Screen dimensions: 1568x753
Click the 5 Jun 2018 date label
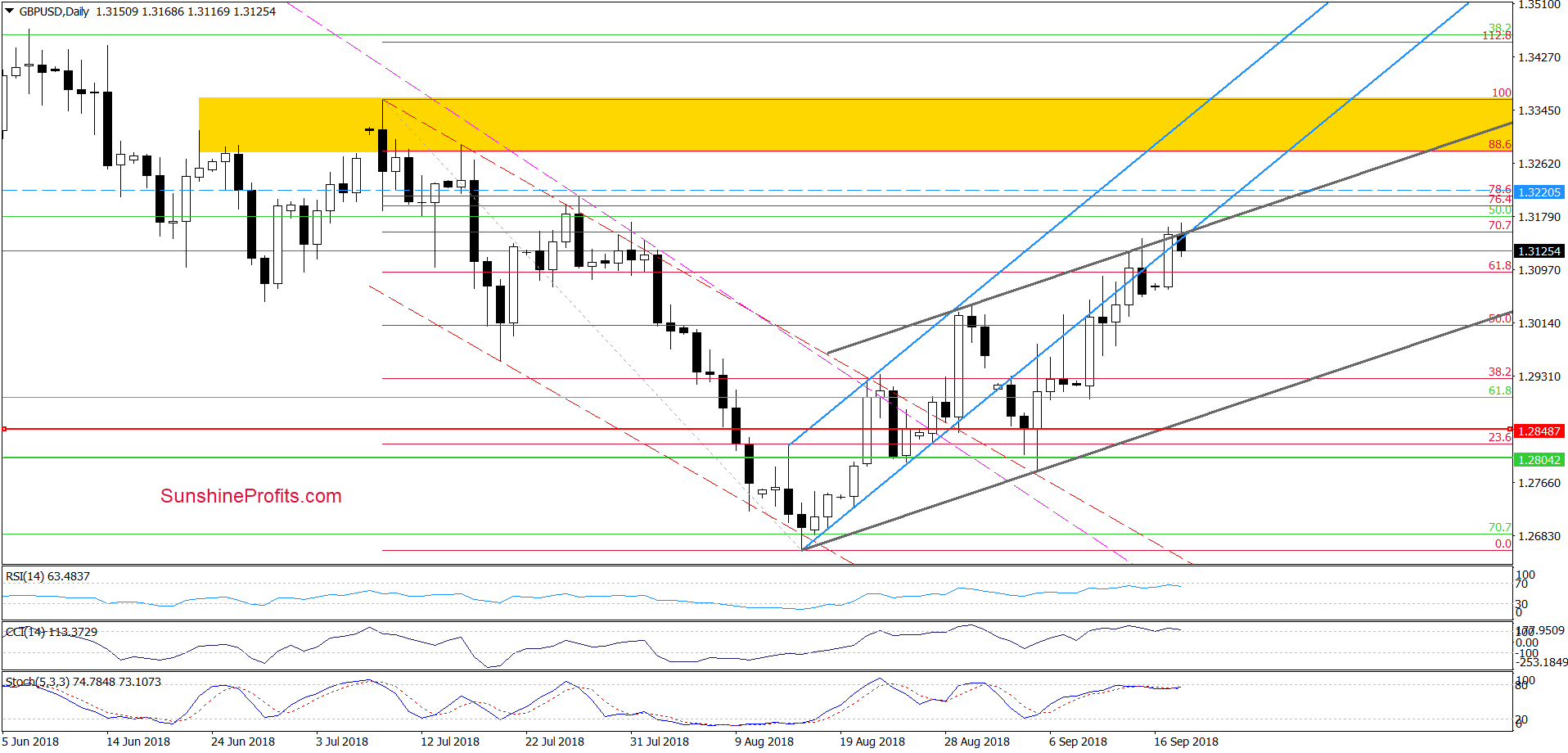pyautogui.click(x=30, y=742)
